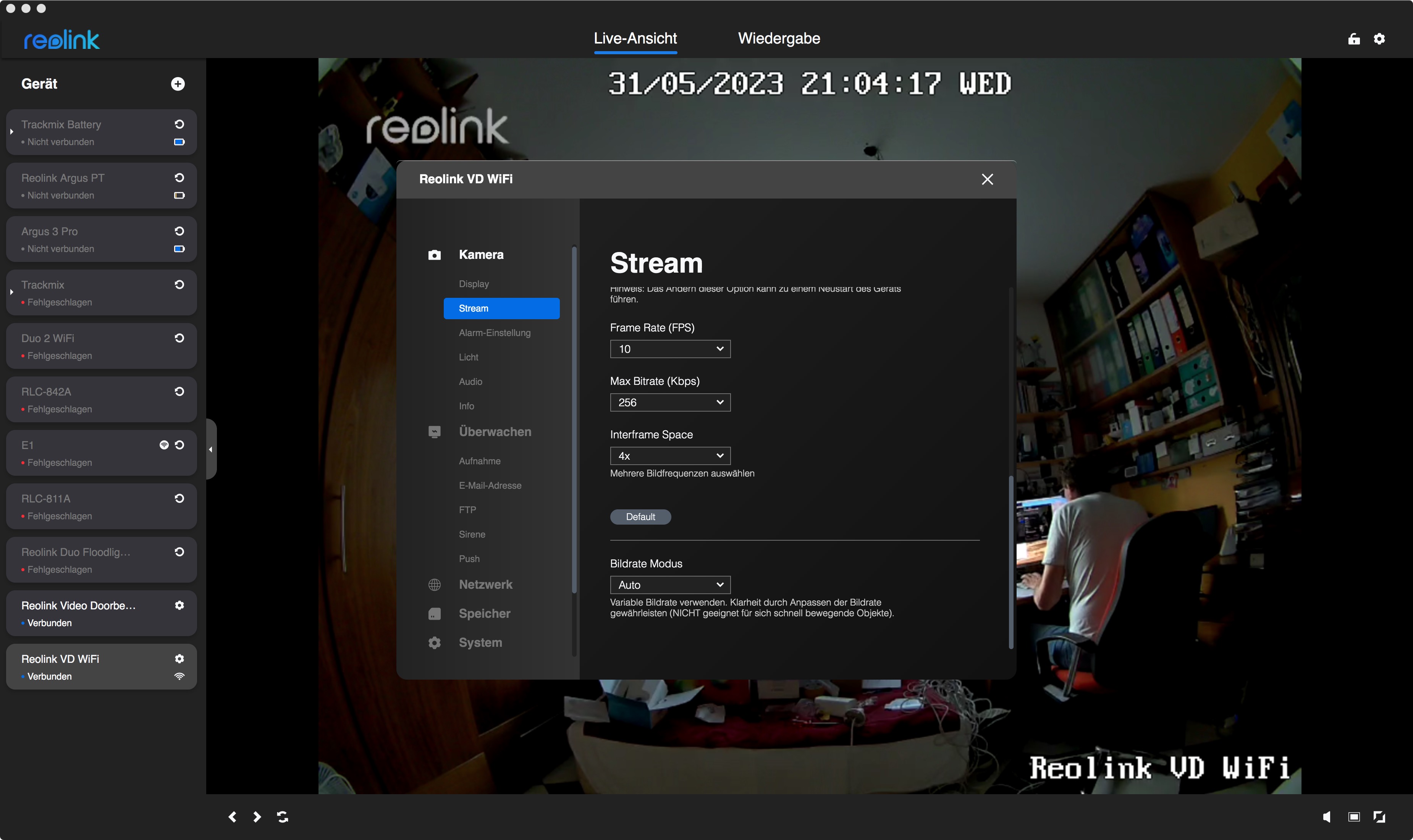The height and width of the screenshot is (840, 1413).
Task: Open settings gear for Reolink VD WiFi
Action: coord(179,658)
